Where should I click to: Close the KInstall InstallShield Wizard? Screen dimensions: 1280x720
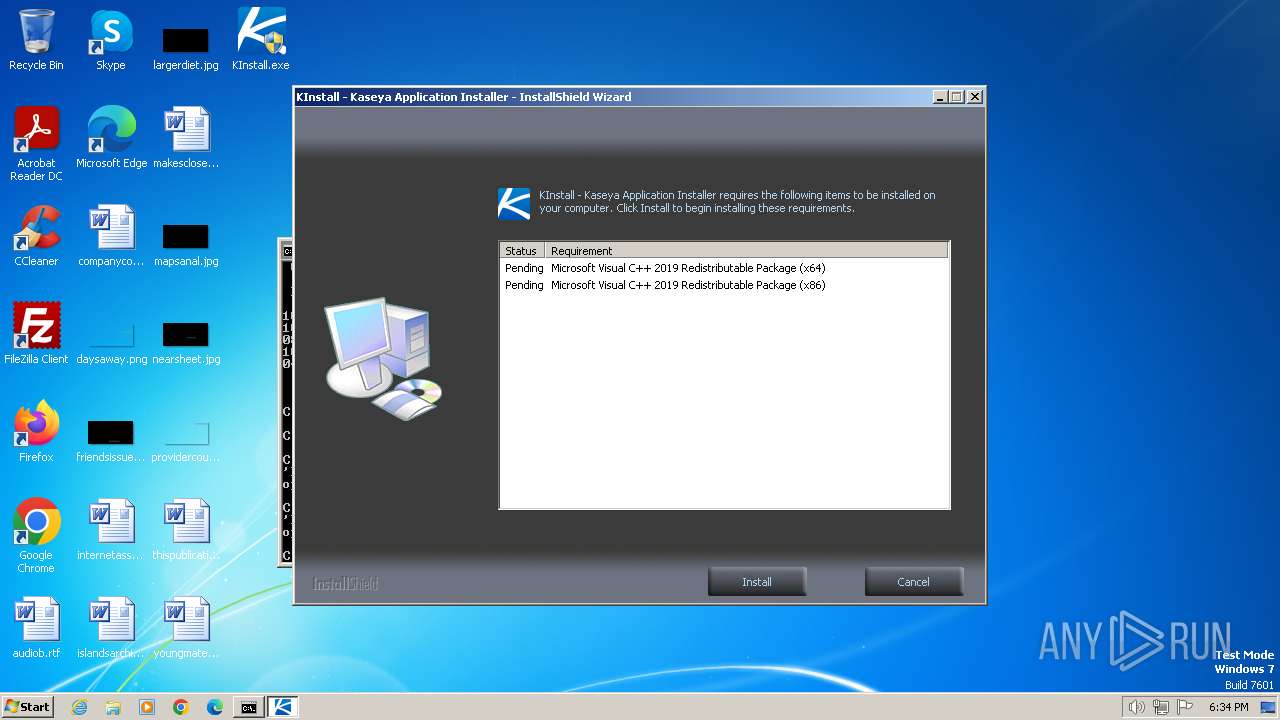pyautogui.click(x=975, y=97)
